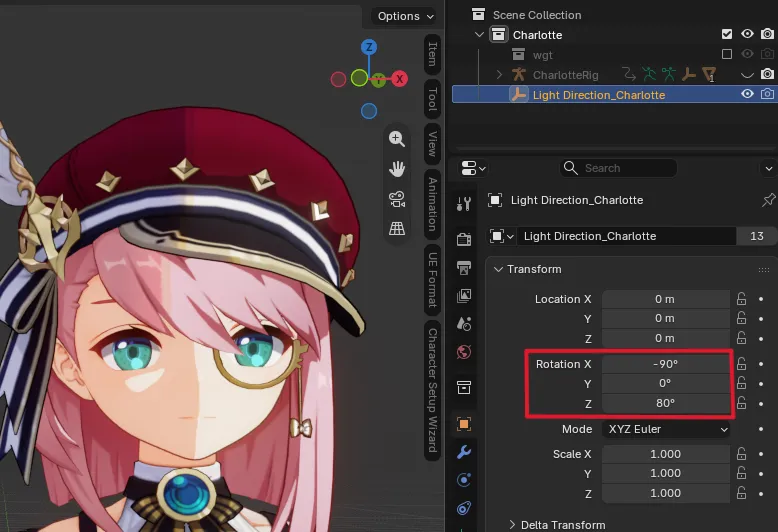Open the Object Constraints properties icon

(464, 508)
